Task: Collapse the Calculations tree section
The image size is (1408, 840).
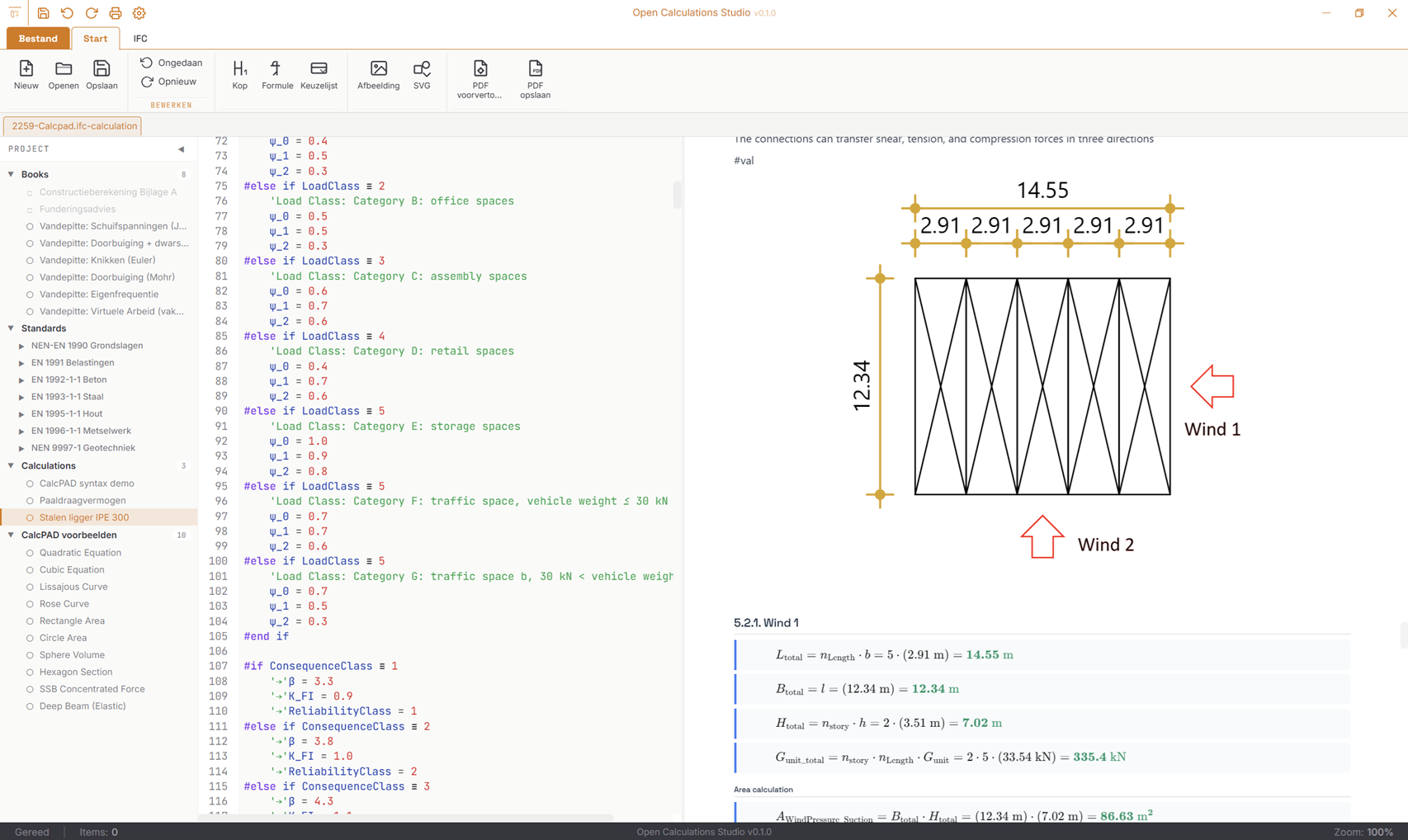Action: pos(11,466)
